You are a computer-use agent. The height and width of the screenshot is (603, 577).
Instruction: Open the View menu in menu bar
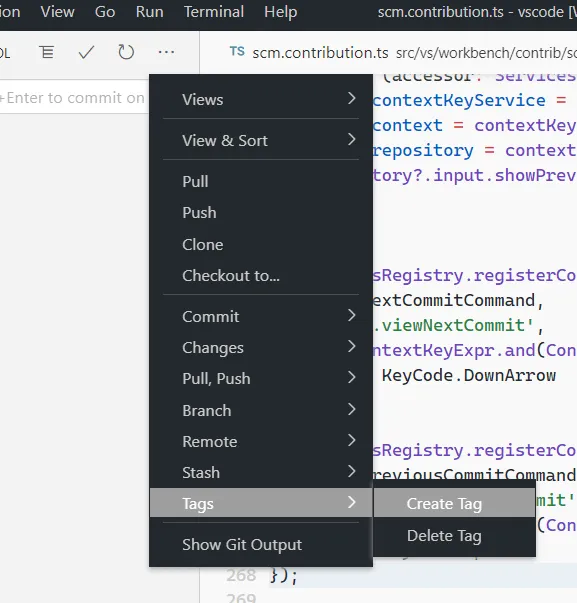click(57, 12)
